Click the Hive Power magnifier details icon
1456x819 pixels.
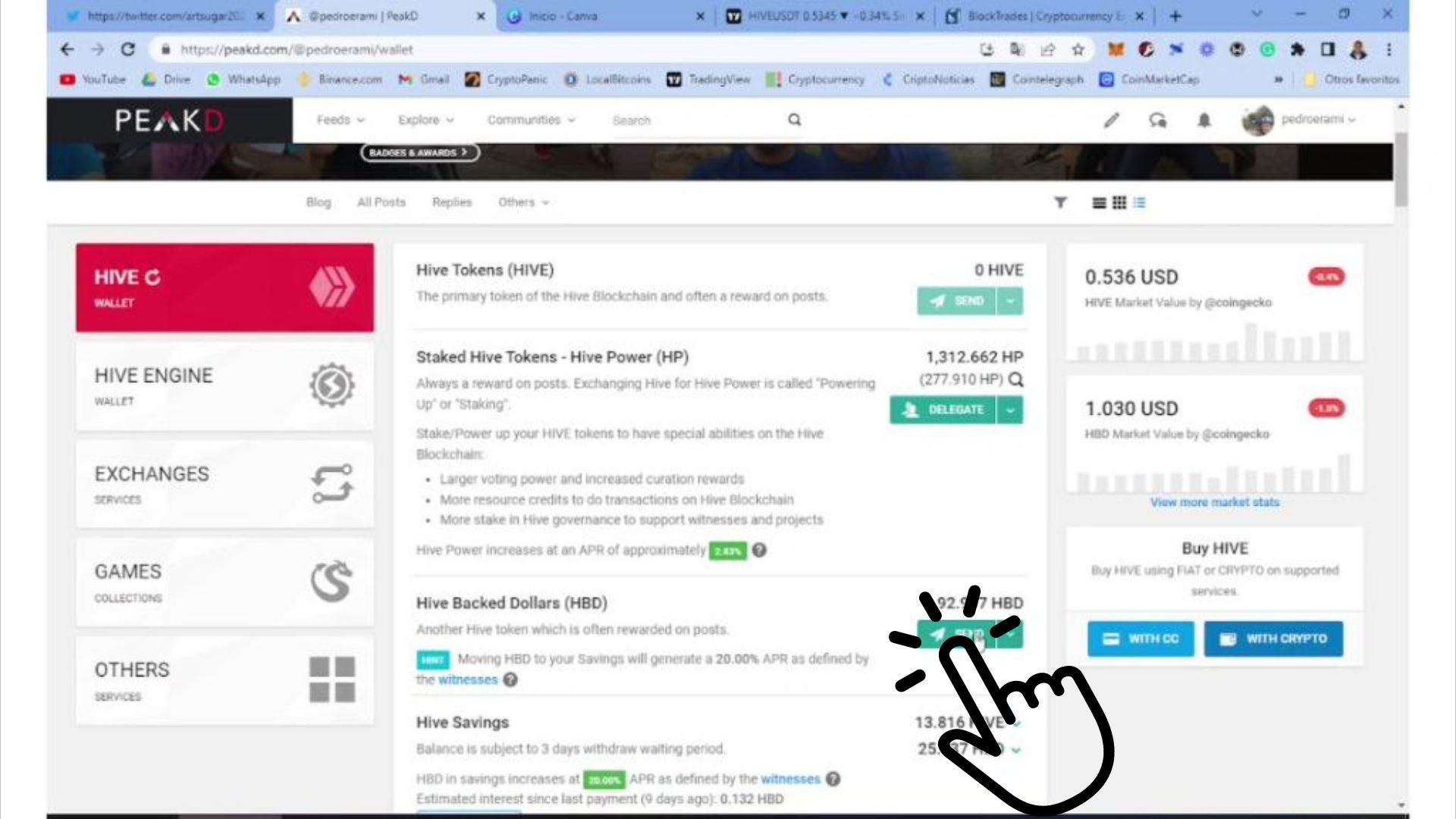click(1015, 380)
